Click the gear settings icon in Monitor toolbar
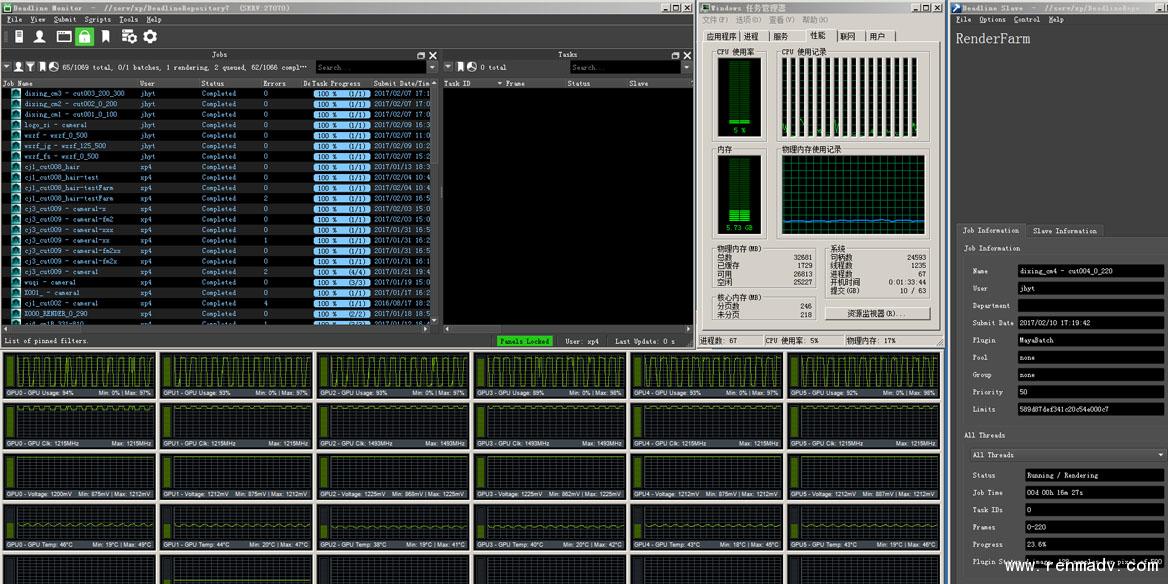The image size is (1168, 584). coord(150,36)
